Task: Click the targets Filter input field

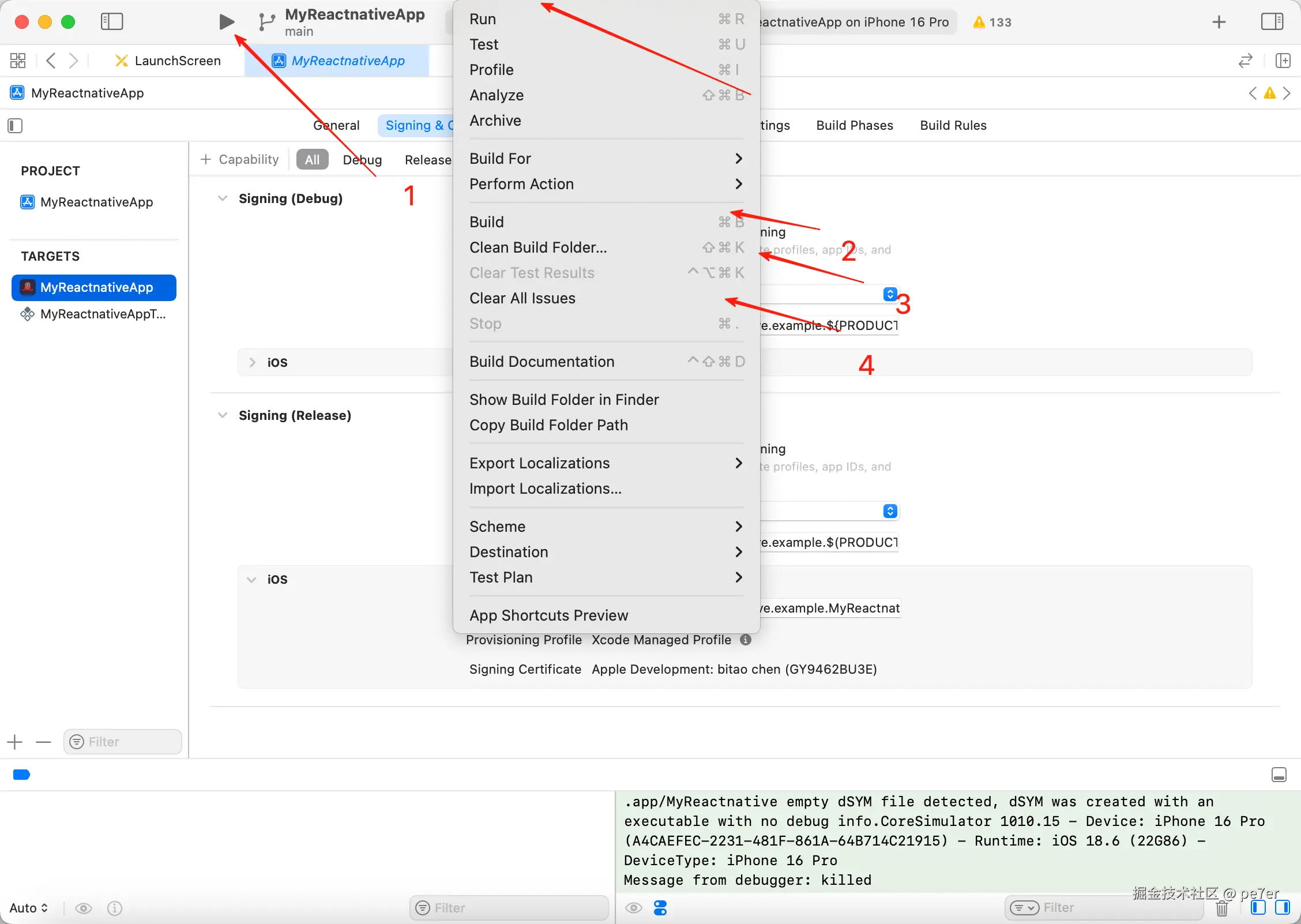Action: (123, 742)
